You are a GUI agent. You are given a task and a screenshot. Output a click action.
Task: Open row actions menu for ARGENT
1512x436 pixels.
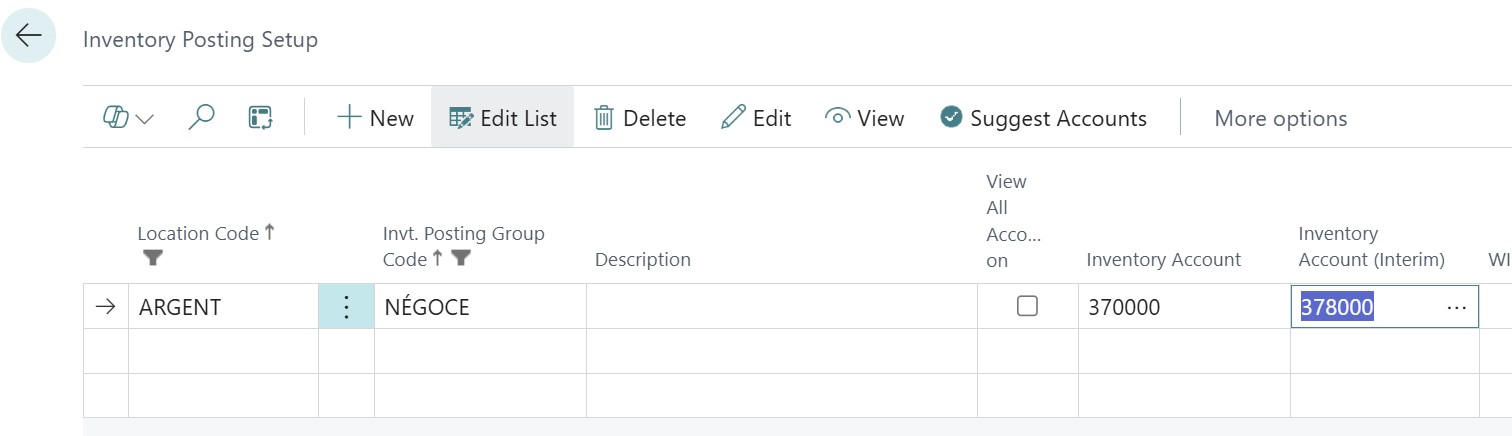tap(346, 307)
